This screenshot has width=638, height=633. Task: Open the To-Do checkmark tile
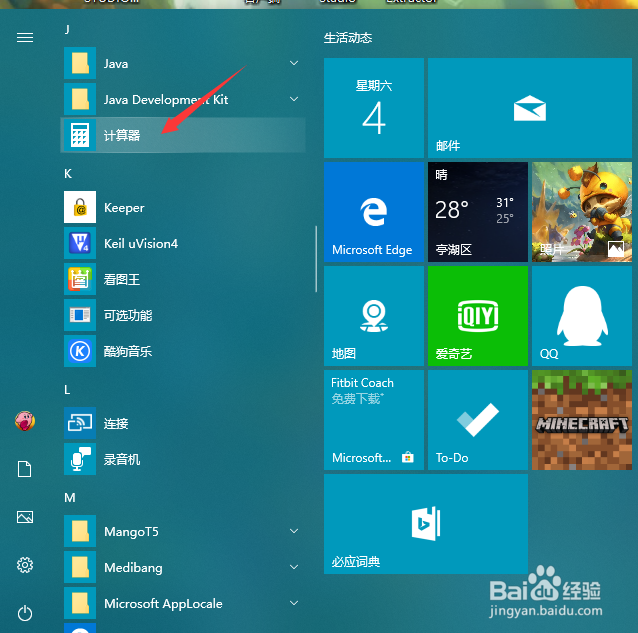coord(478,420)
